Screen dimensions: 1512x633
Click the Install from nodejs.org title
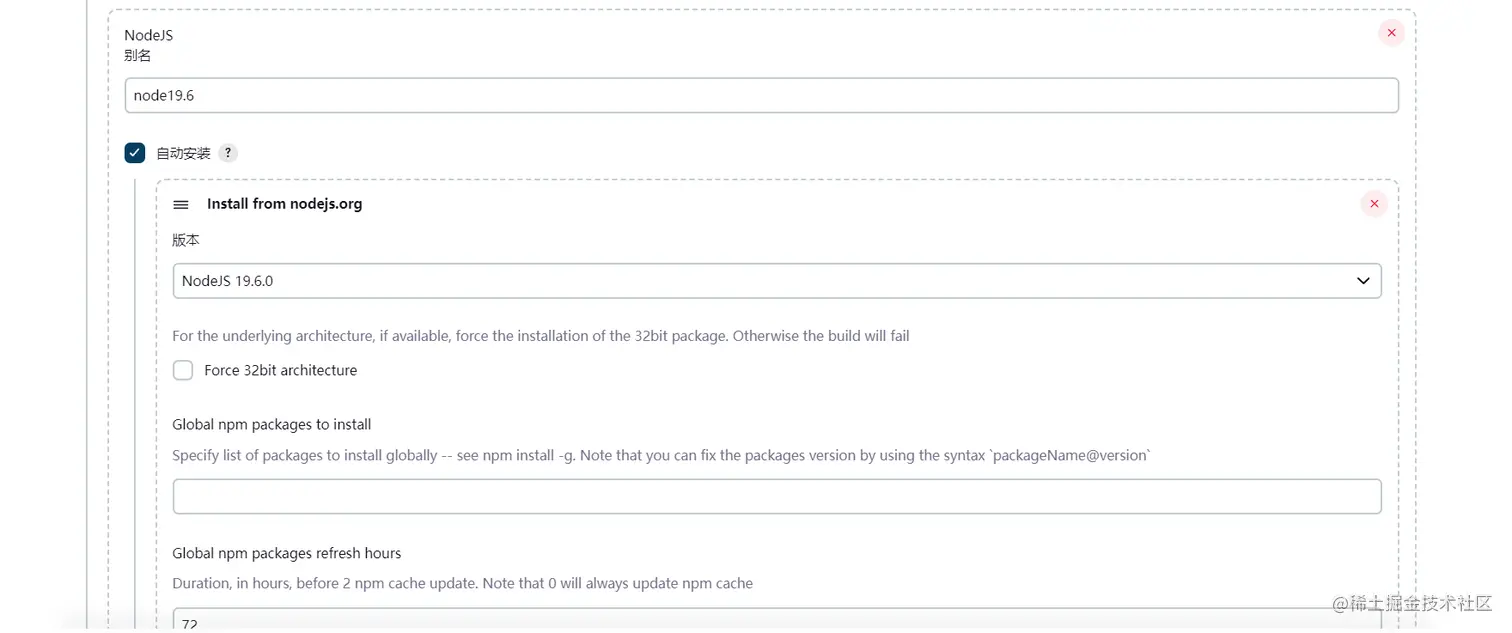284,203
